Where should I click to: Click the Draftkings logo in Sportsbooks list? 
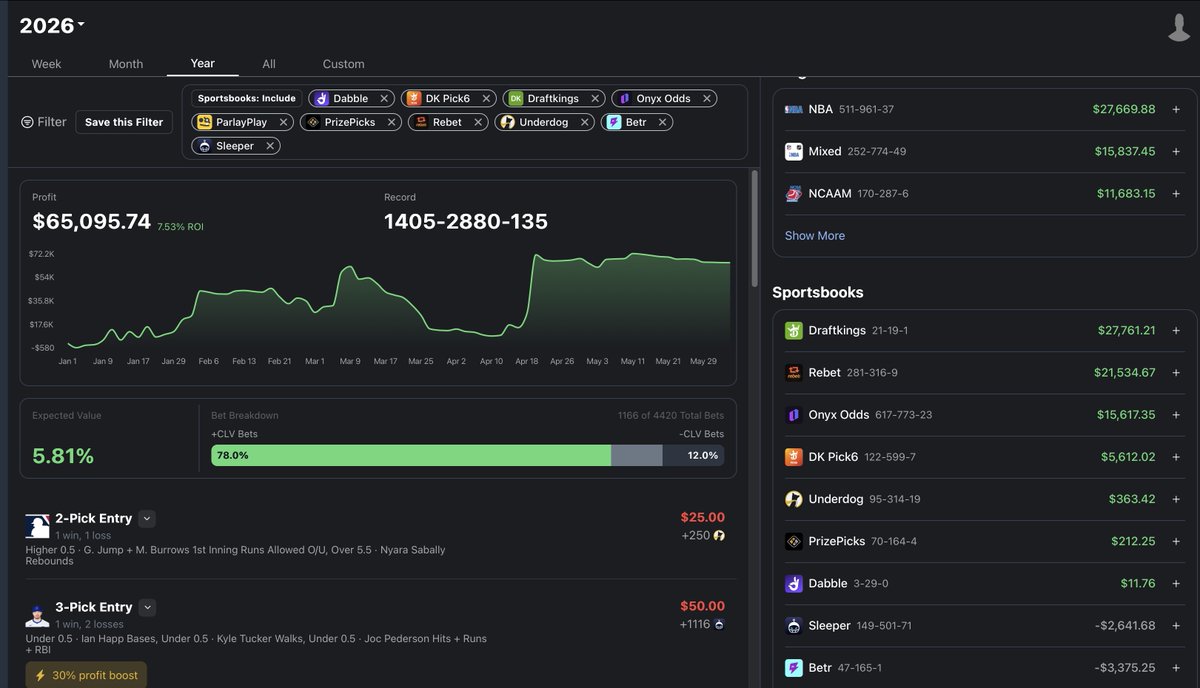tap(794, 330)
